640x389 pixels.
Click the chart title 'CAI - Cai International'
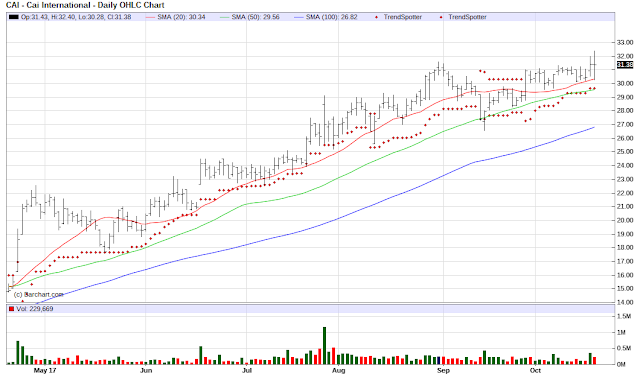point(48,5)
